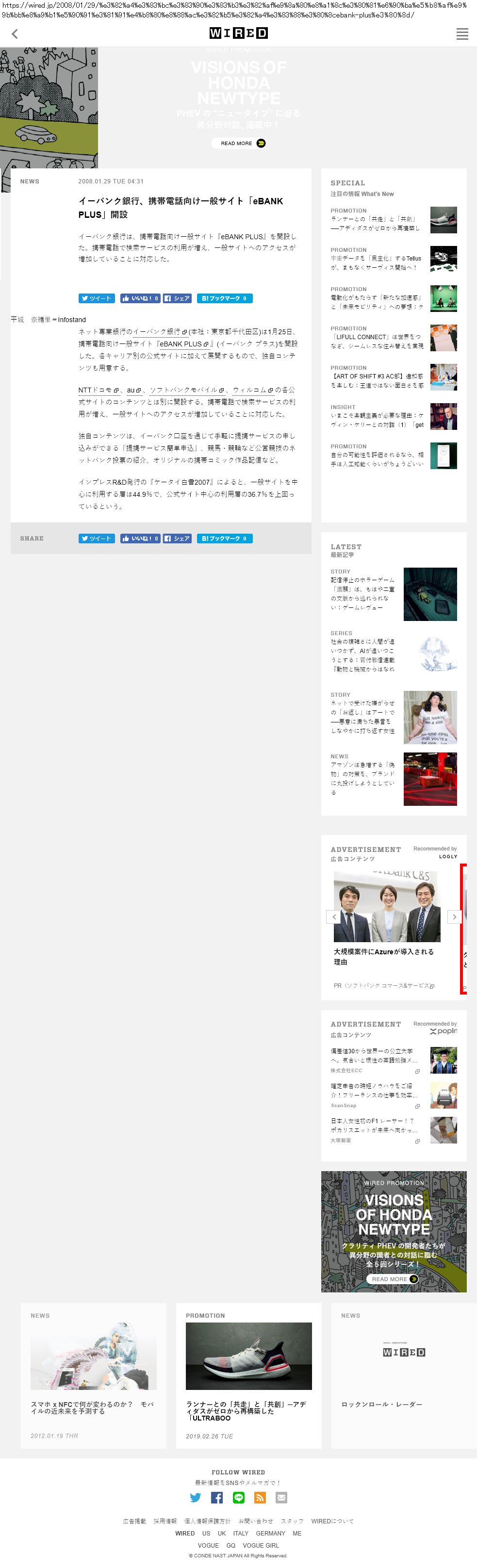Click Like button in SHARE bar
The height and width of the screenshot is (1568, 477).
tap(140, 538)
